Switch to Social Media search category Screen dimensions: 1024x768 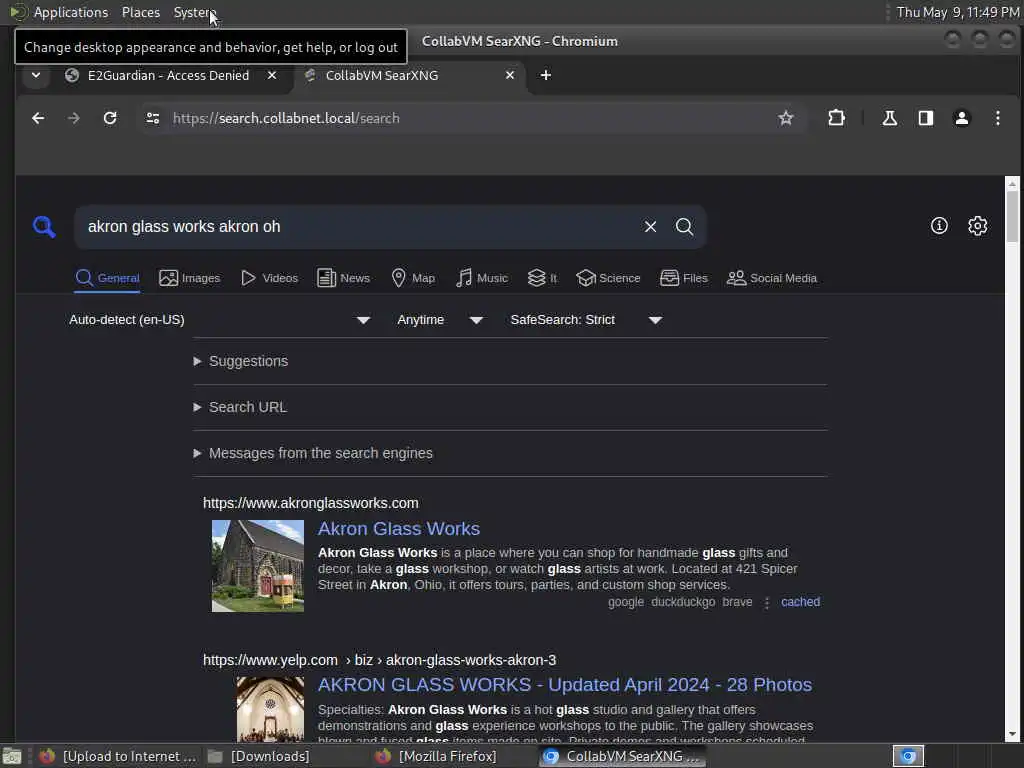point(772,278)
